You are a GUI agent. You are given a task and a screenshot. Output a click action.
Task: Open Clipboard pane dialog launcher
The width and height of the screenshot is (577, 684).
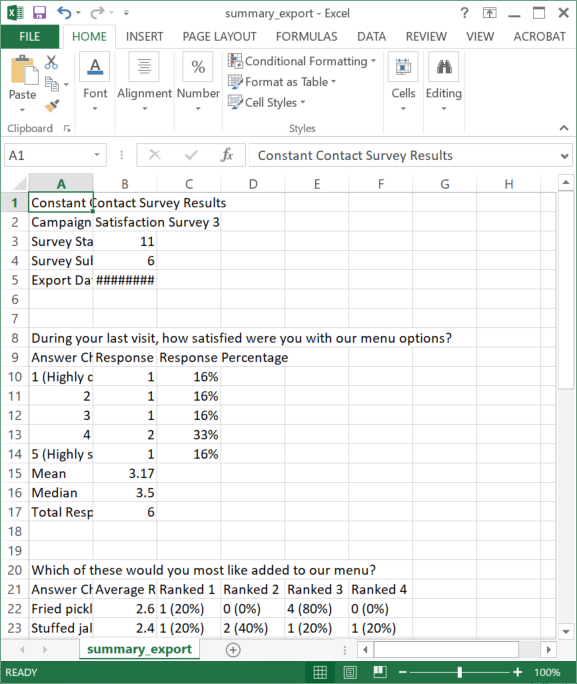tap(67, 128)
